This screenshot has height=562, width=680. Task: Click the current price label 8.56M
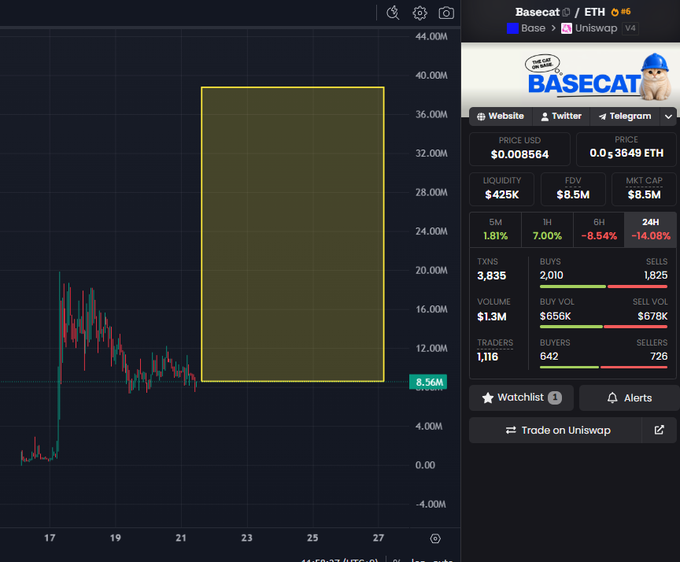pyautogui.click(x=428, y=382)
